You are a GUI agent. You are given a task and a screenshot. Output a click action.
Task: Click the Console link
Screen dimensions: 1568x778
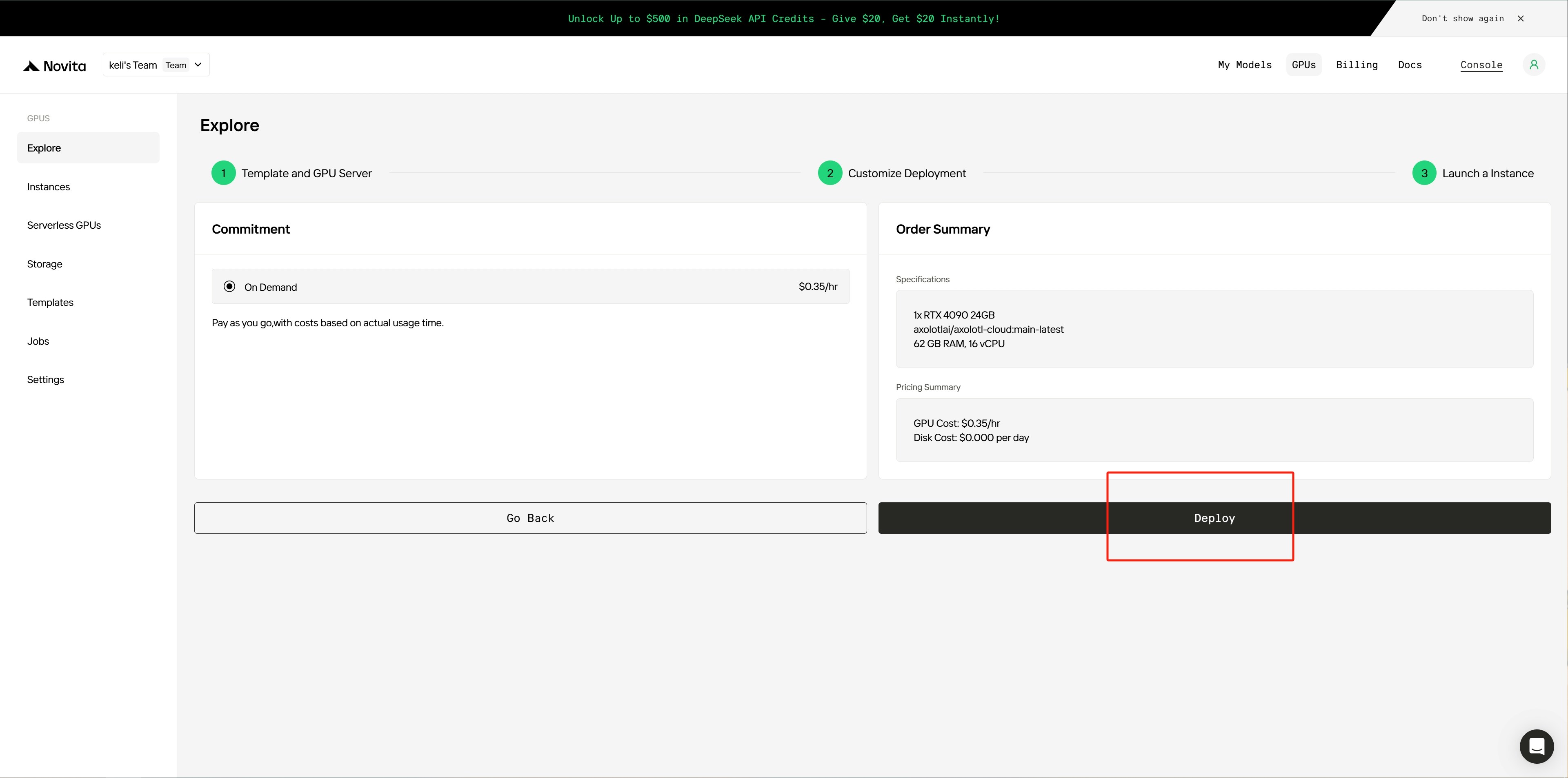pyautogui.click(x=1481, y=65)
